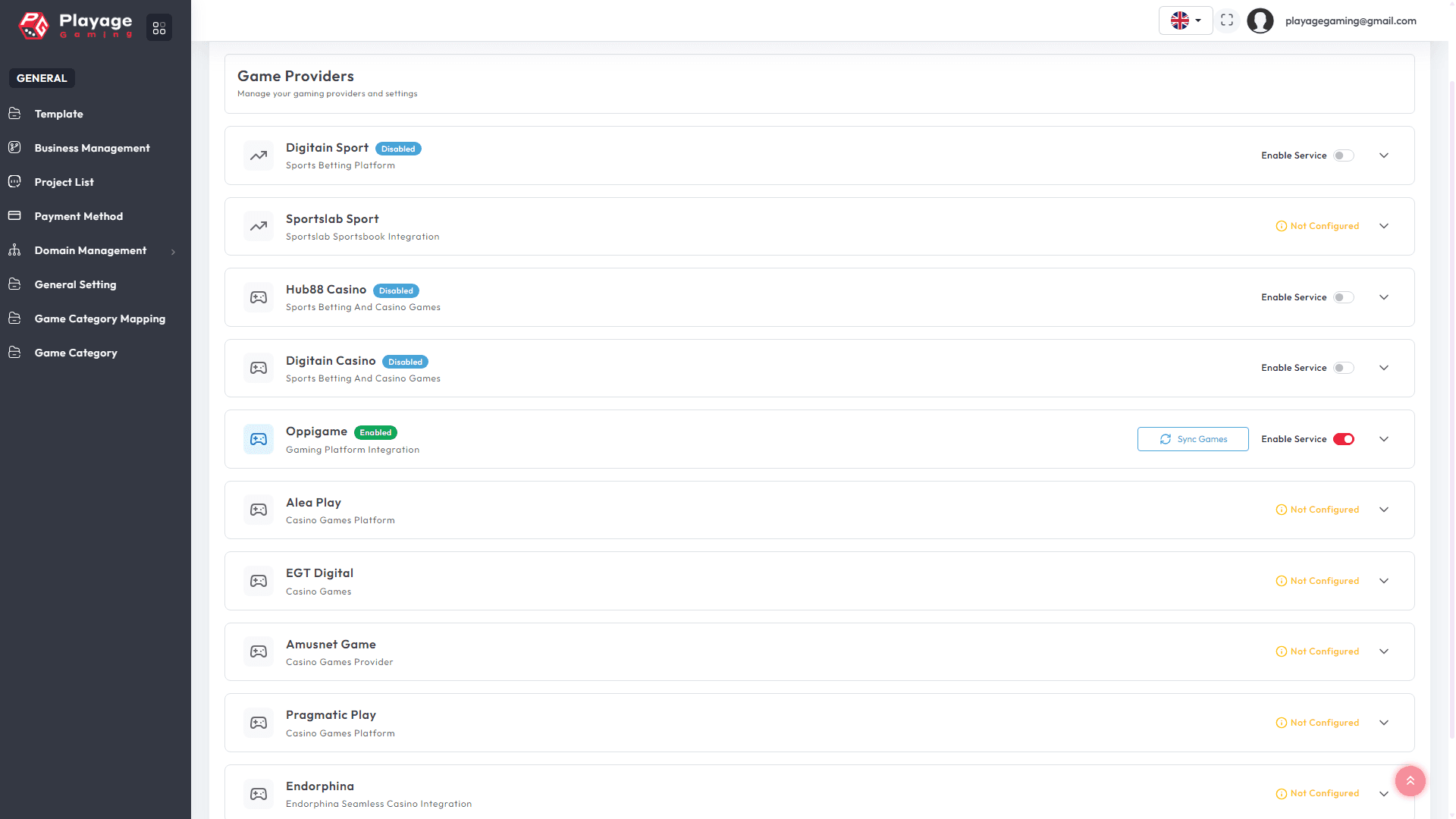Click the Hub88 Casino gamepad icon
This screenshot has width=1456, height=819.
pyautogui.click(x=259, y=297)
